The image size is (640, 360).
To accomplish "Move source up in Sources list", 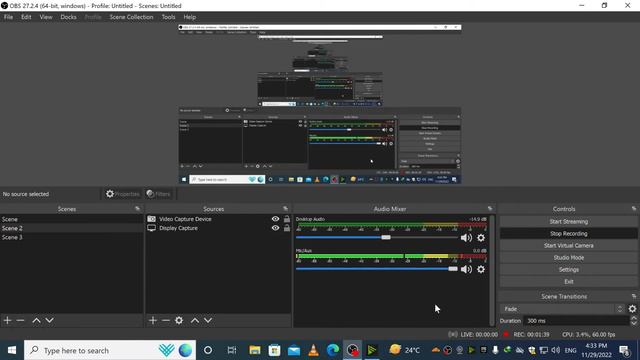I will coord(195,320).
